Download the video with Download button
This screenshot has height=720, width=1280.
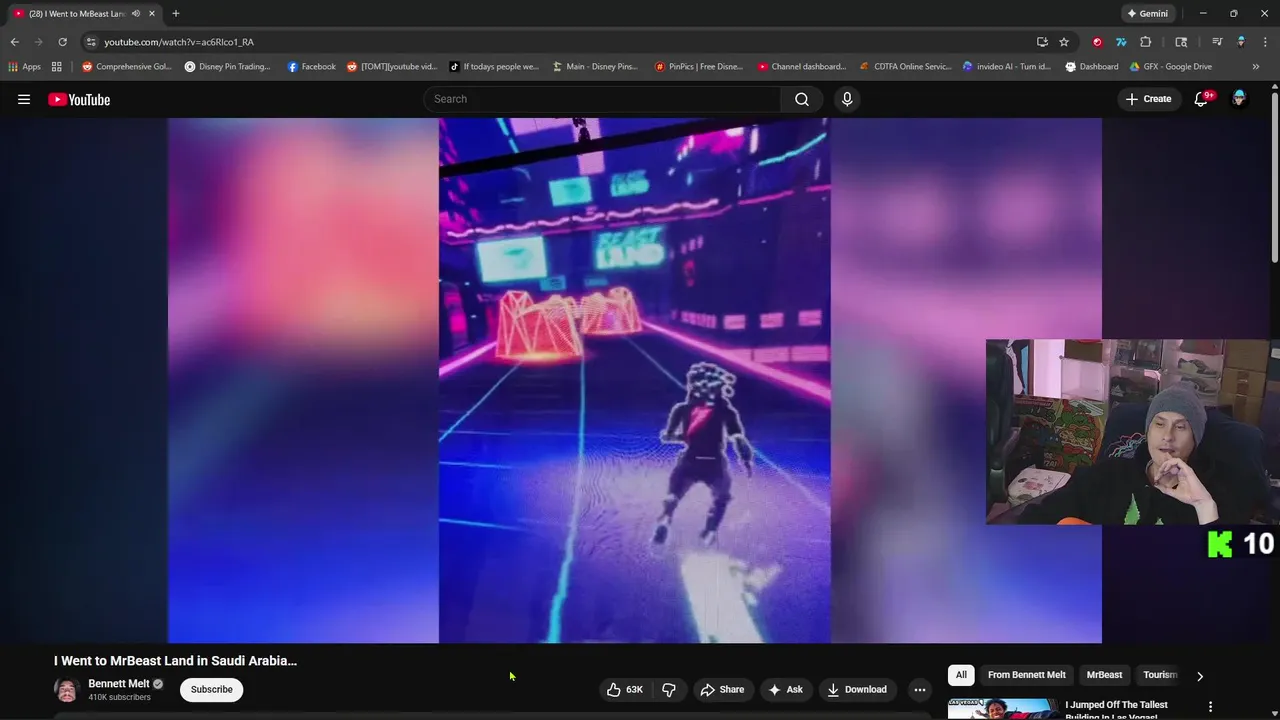[x=857, y=689]
